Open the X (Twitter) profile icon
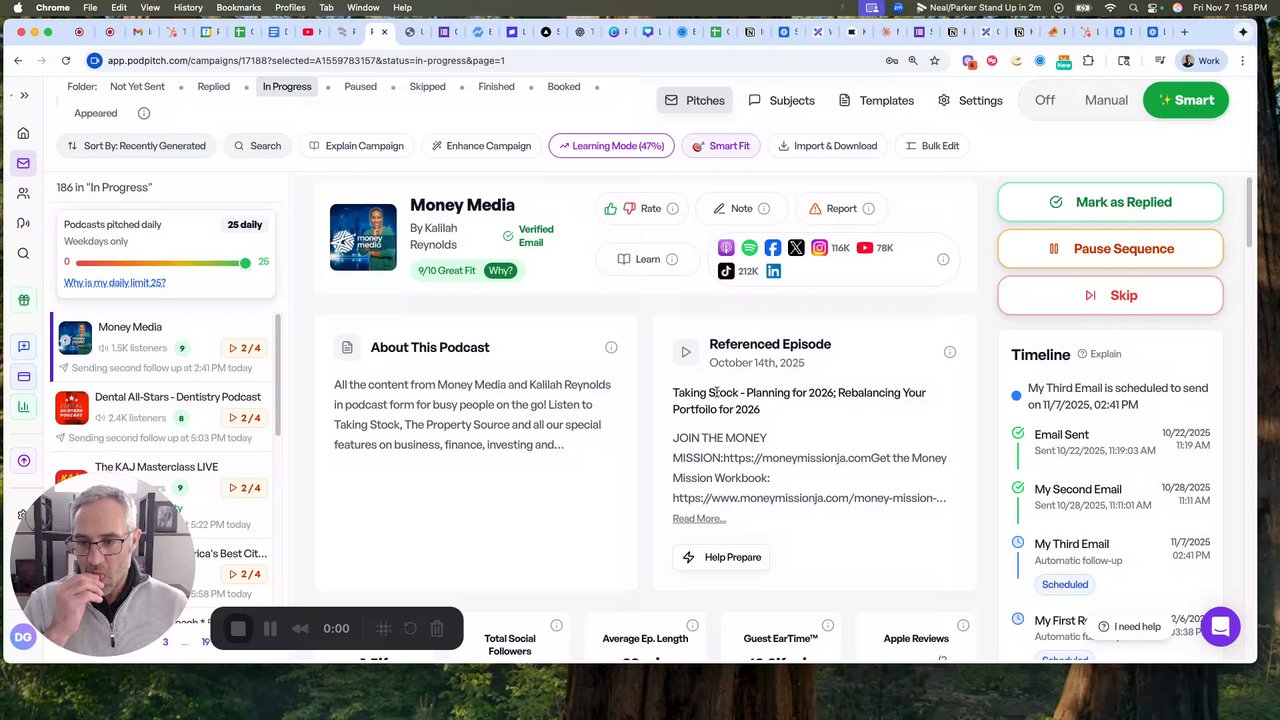Image resolution: width=1280 pixels, height=720 pixels. pyautogui.click(x=796, y=248)
